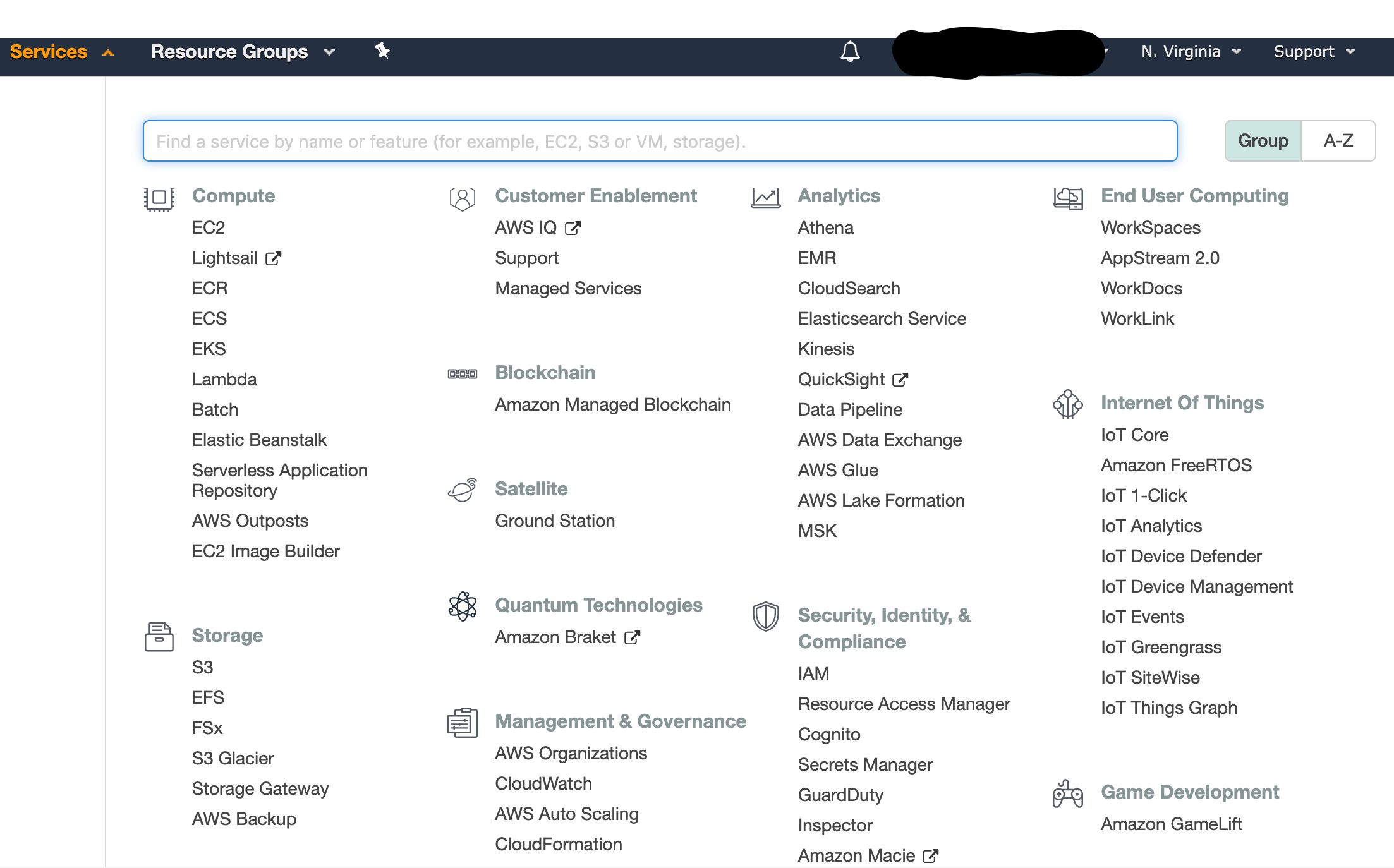Open Athena service
The width and height of the screenshot is (1394, 868).
(x=825, y=227)
